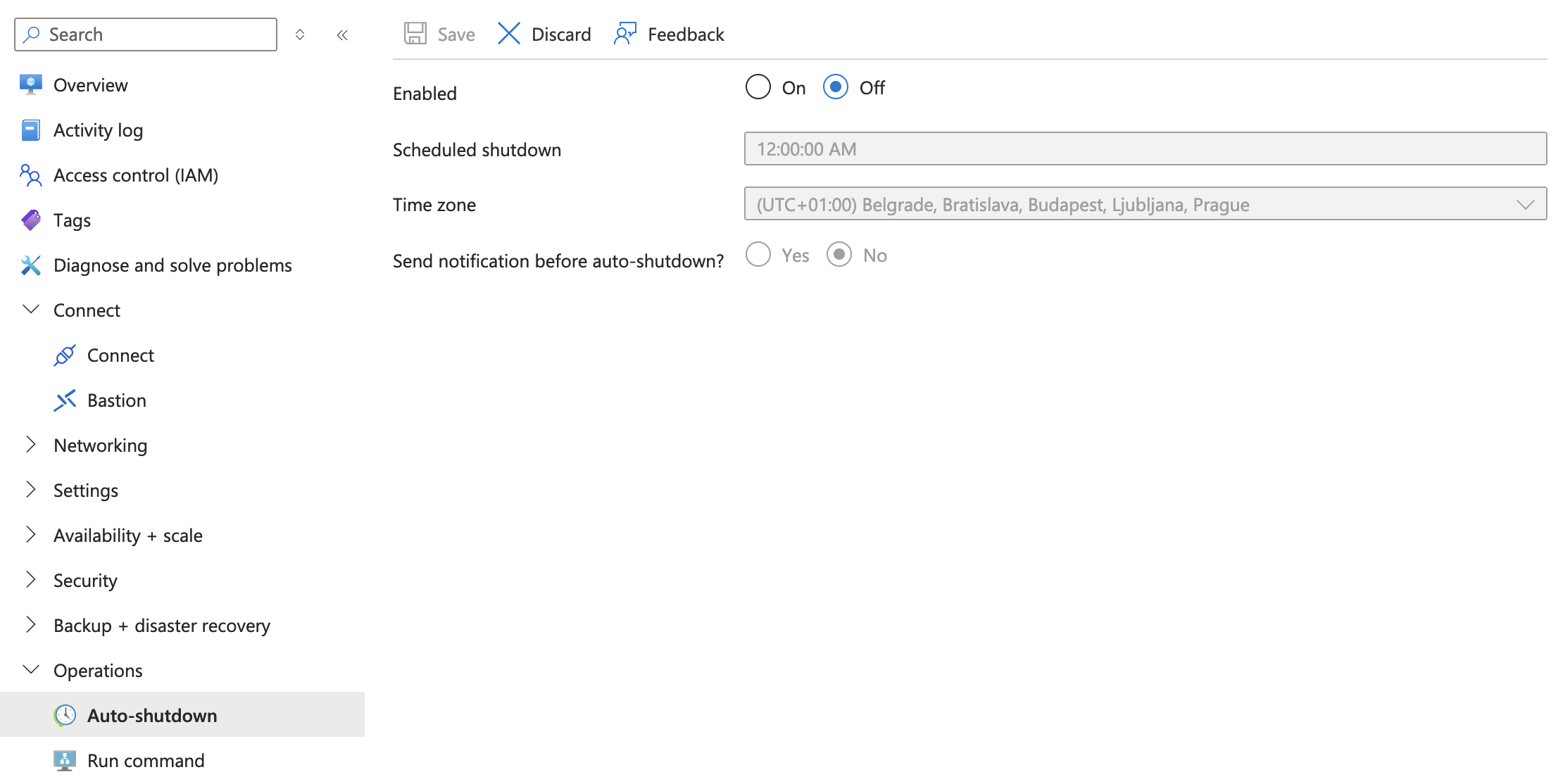Click the Run command icon
The width and height of the screenshot is (1563, 784).
(x=65, y=760)
